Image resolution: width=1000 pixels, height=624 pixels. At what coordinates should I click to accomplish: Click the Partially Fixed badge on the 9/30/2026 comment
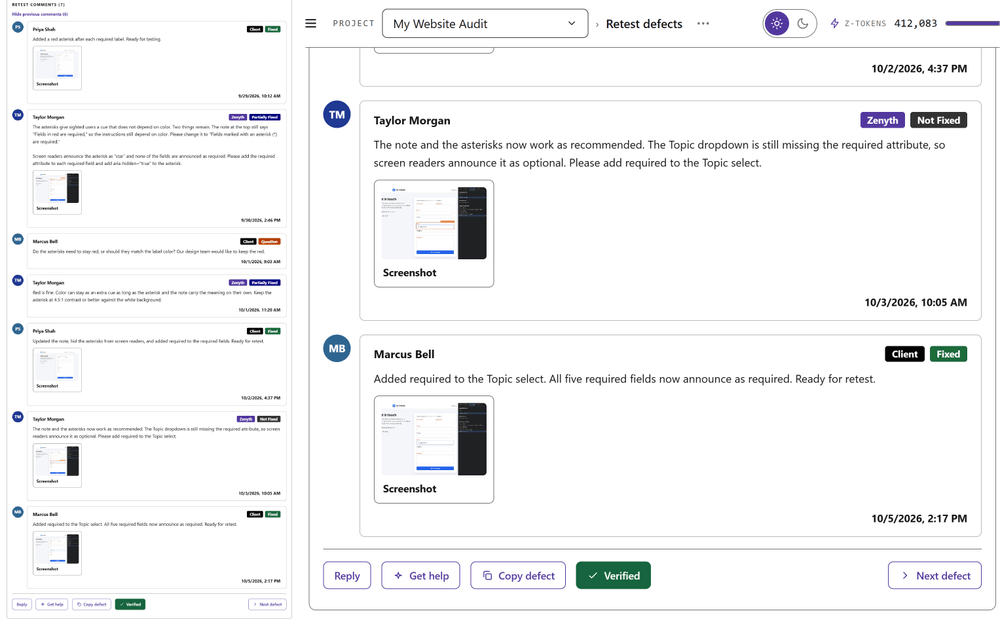coord(265,117)
